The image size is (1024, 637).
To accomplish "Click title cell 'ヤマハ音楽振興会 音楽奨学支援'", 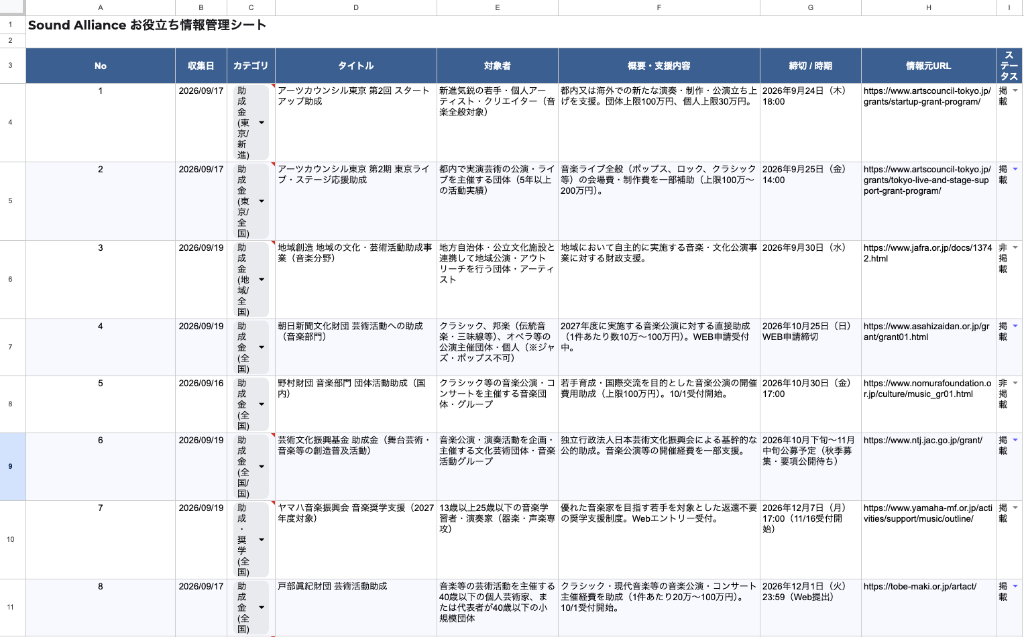I will 356,540.
